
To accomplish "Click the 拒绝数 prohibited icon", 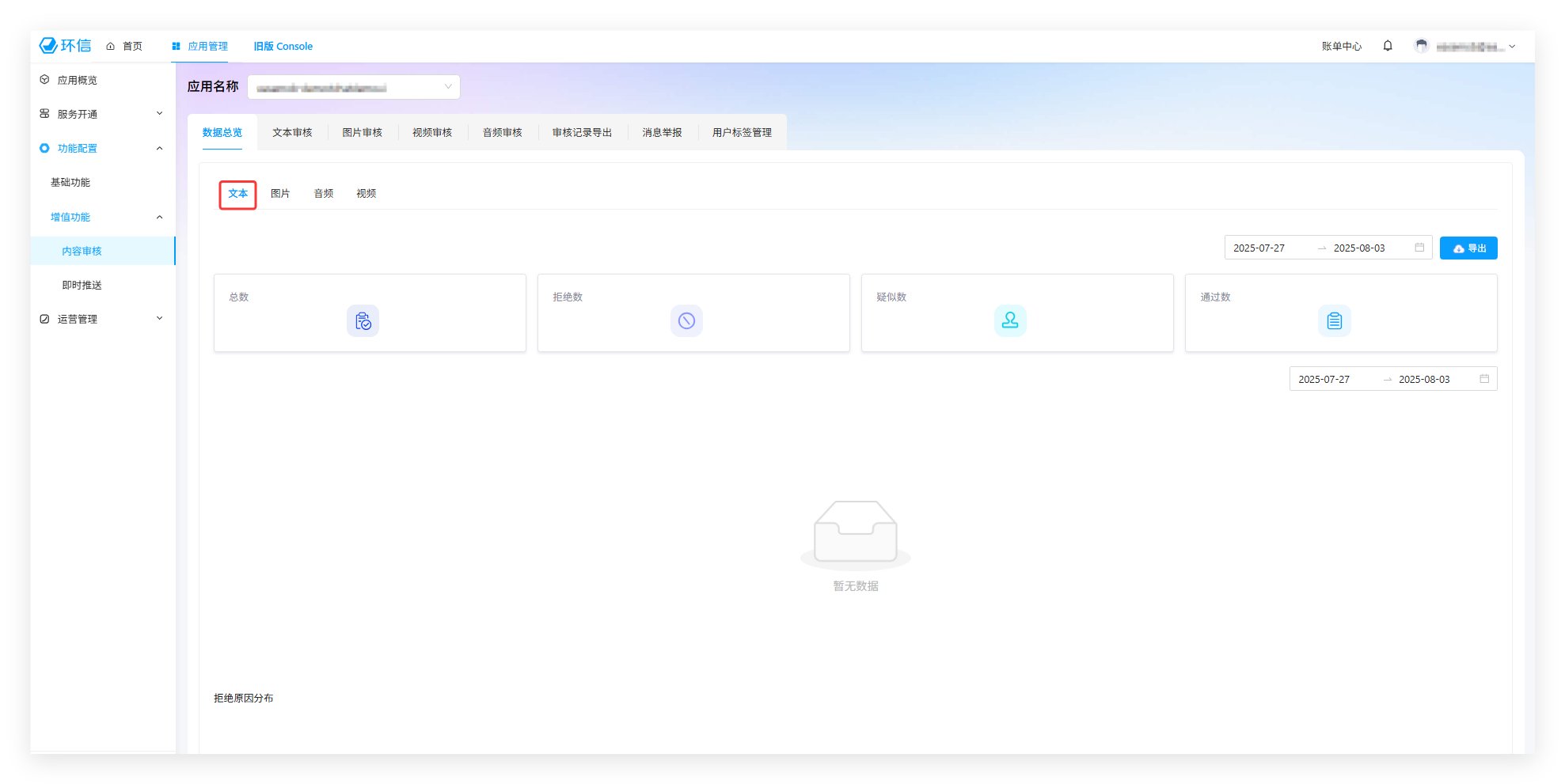I will click(x=686, y=321).
